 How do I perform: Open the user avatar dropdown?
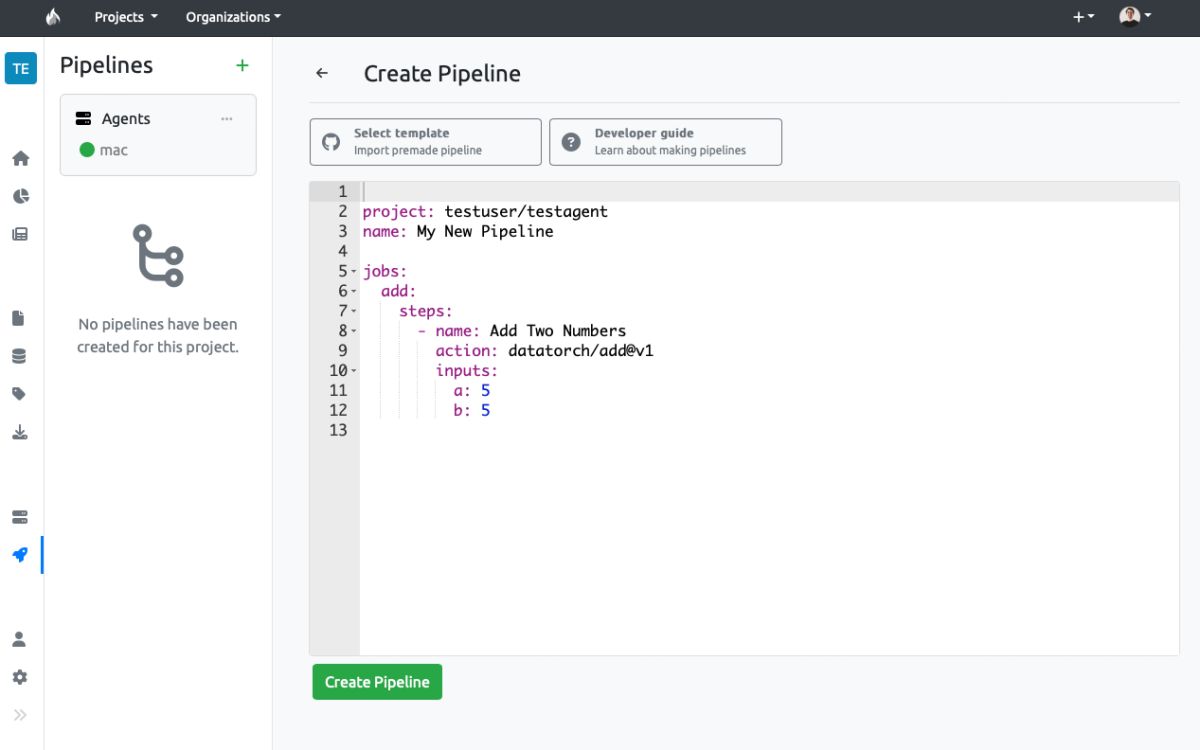[x=1135, y=17]
